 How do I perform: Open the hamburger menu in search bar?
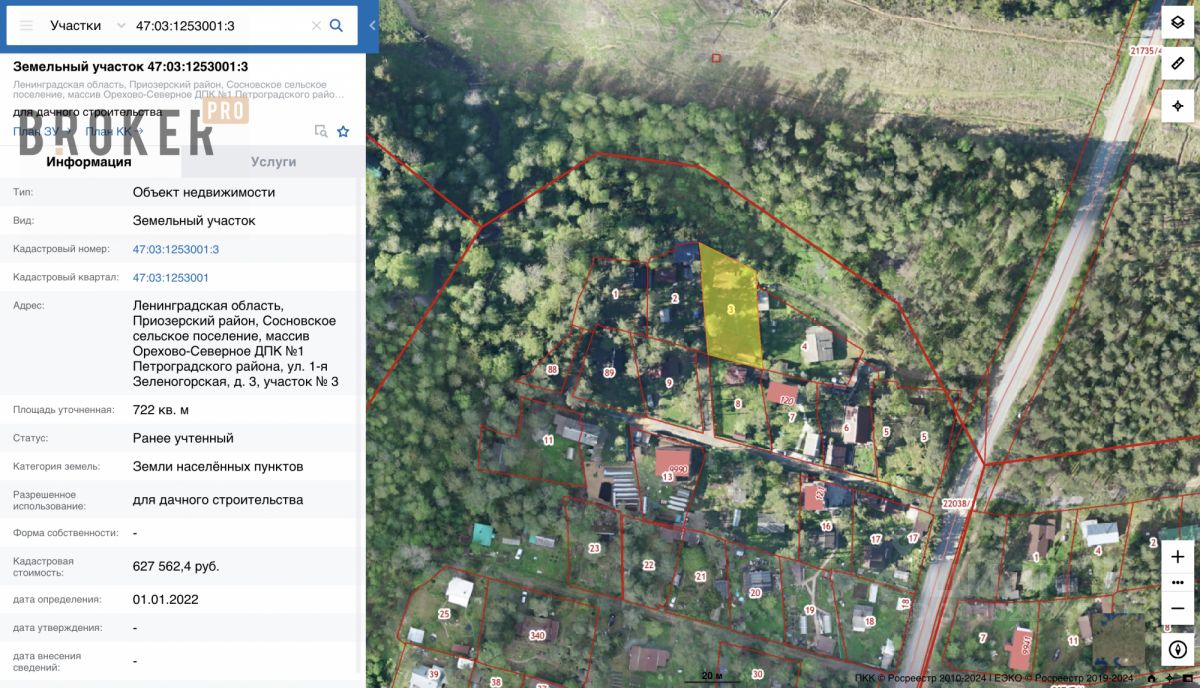coord(27,25)
